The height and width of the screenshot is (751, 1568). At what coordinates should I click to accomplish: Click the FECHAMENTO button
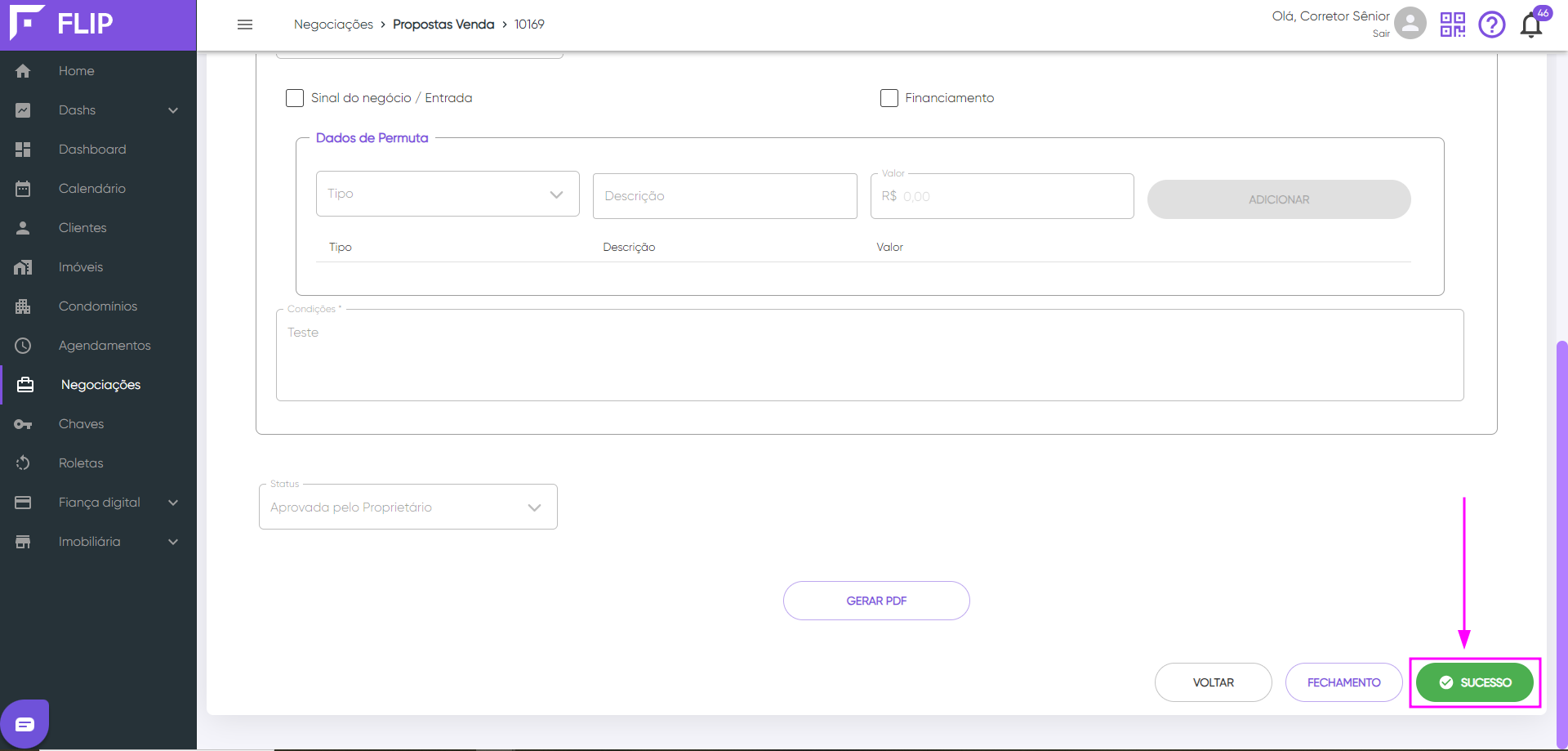coord(1344,682)
